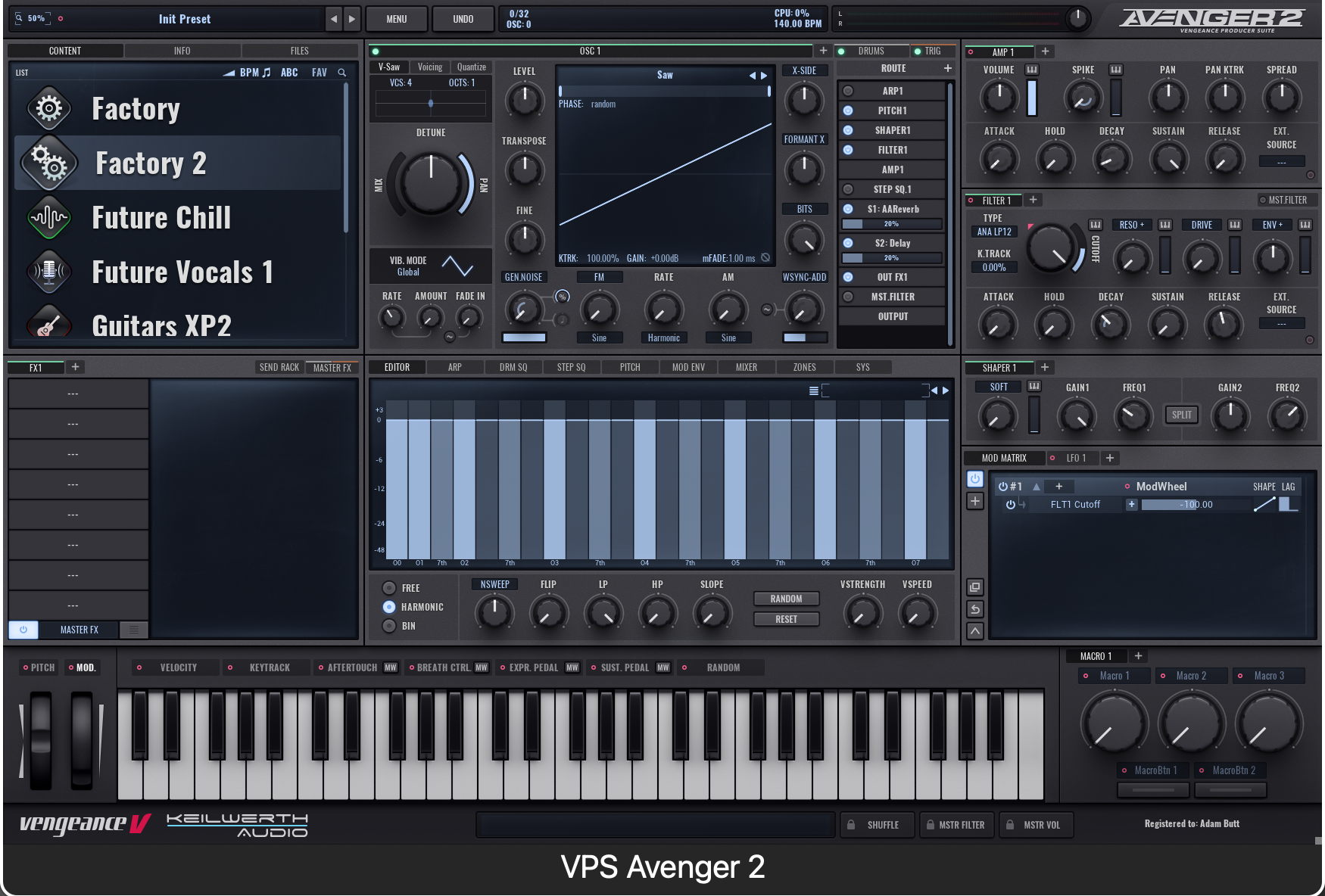Open the RATE Harmonic mode selector
The width and height of the screenshot is (1325, 896).
click(663, 338)
